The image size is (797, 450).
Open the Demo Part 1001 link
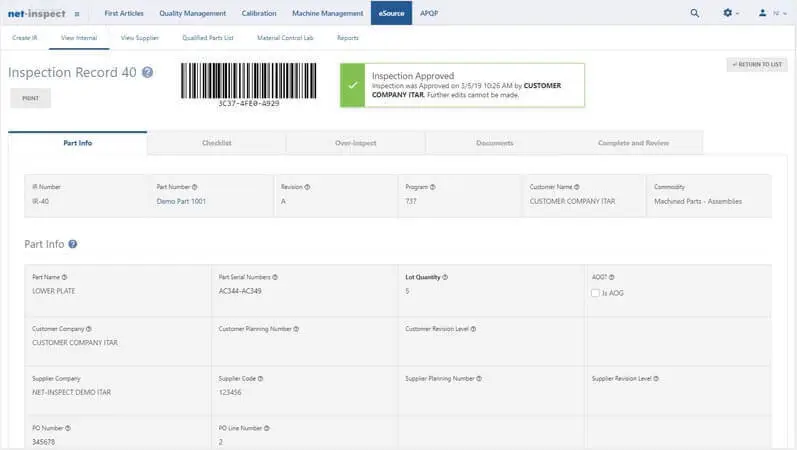181,201
